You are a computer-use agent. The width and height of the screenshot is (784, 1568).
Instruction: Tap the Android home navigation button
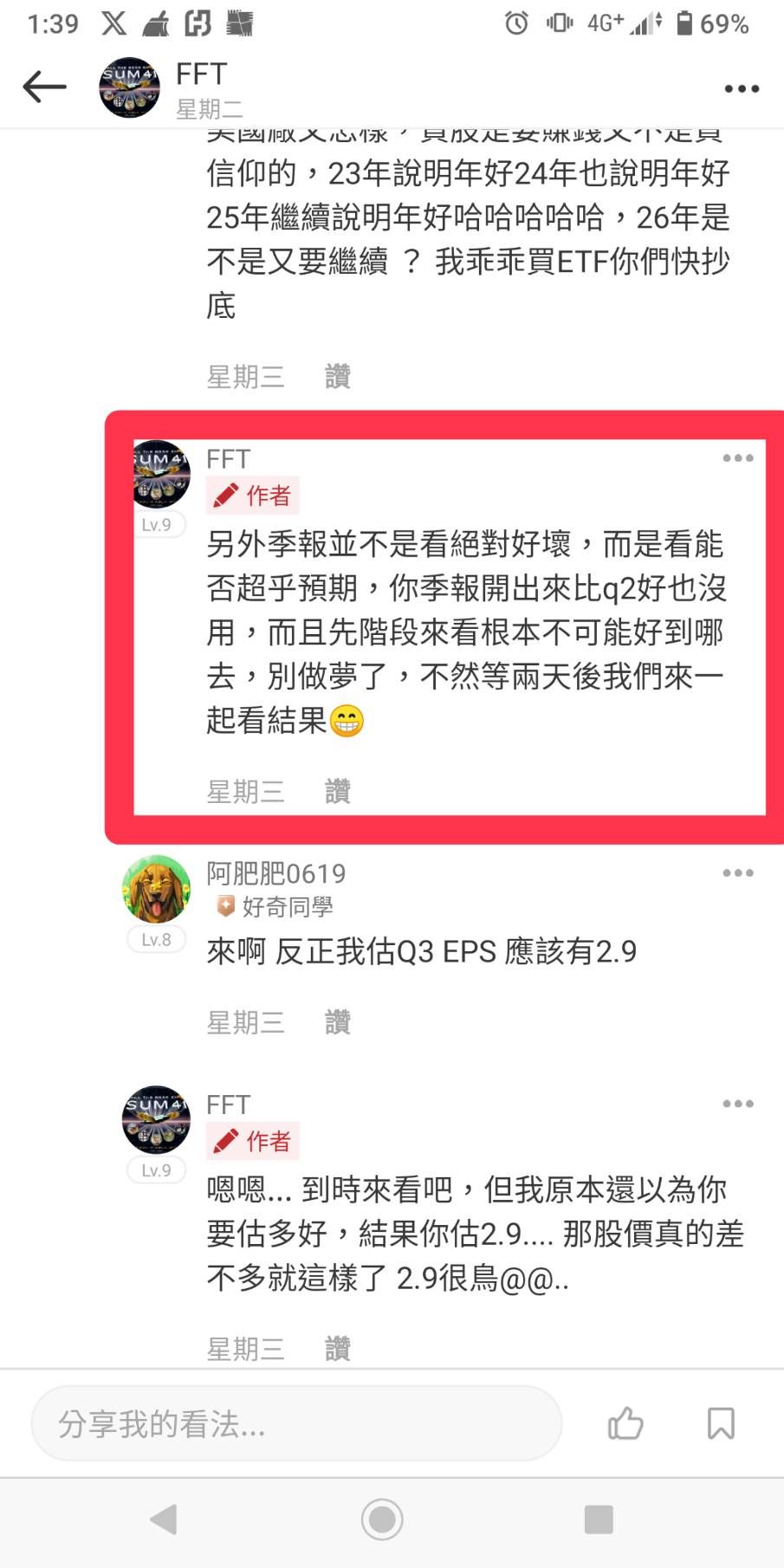pos(382,1519)
